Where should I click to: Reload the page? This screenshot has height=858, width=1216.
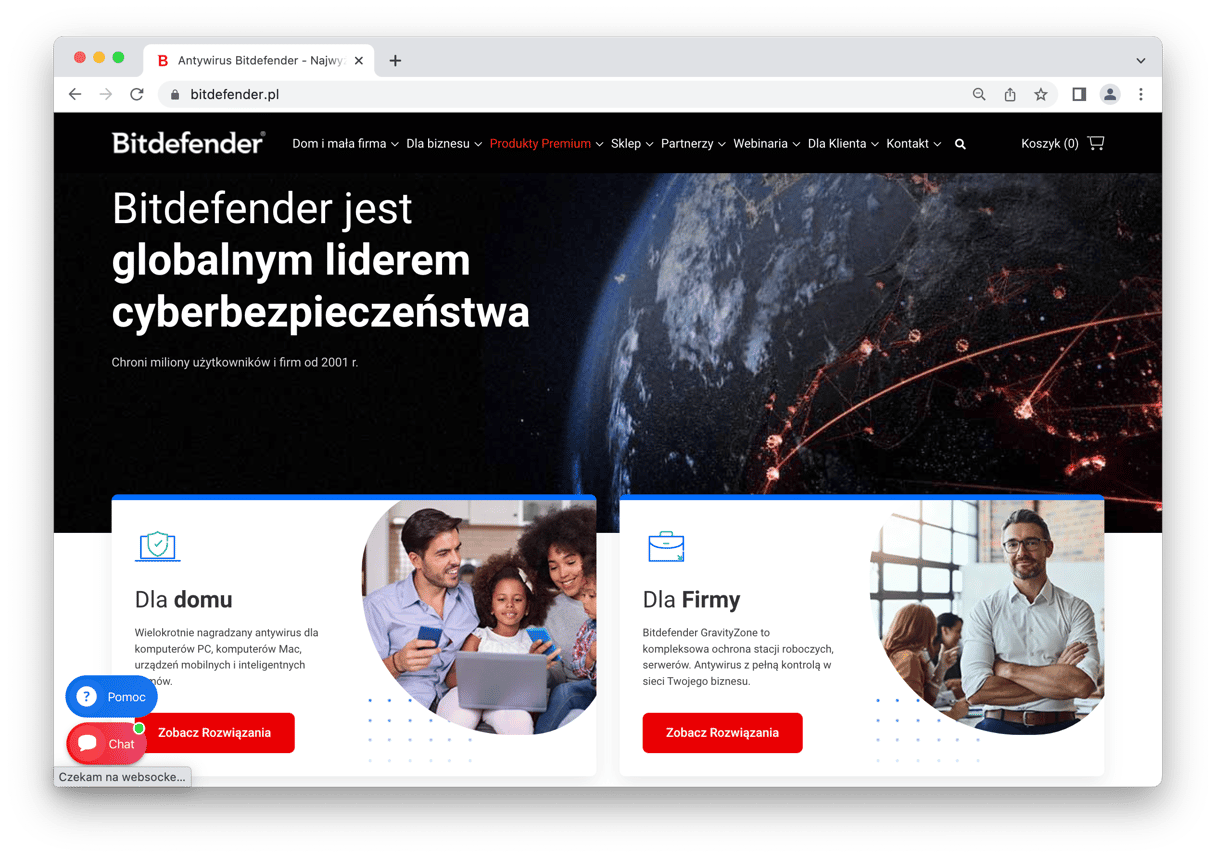click(x=137, y=94)
